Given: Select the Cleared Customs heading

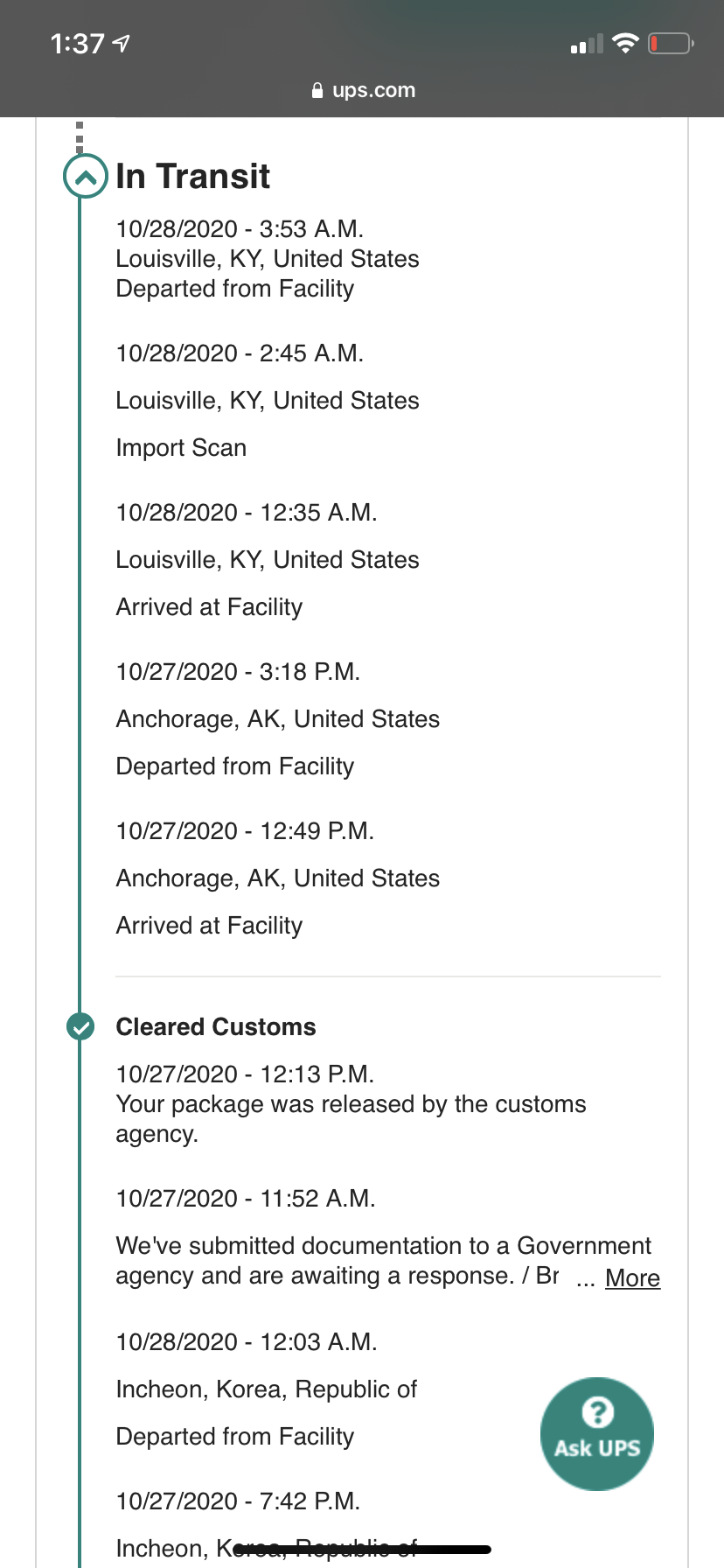Looking at the screenshot, I should pyautogui.click(x=216, y=1026).
